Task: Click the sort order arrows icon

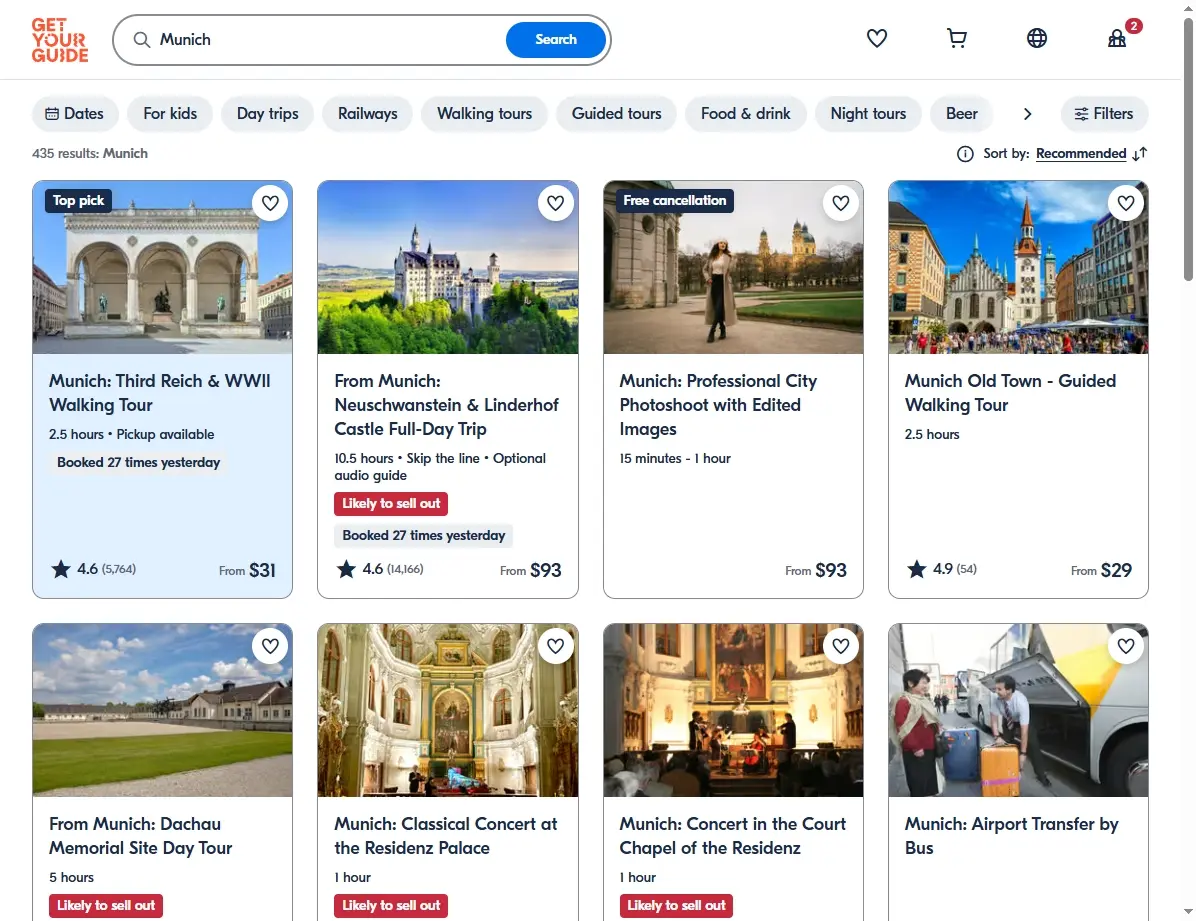Action: click(1140, 154)
